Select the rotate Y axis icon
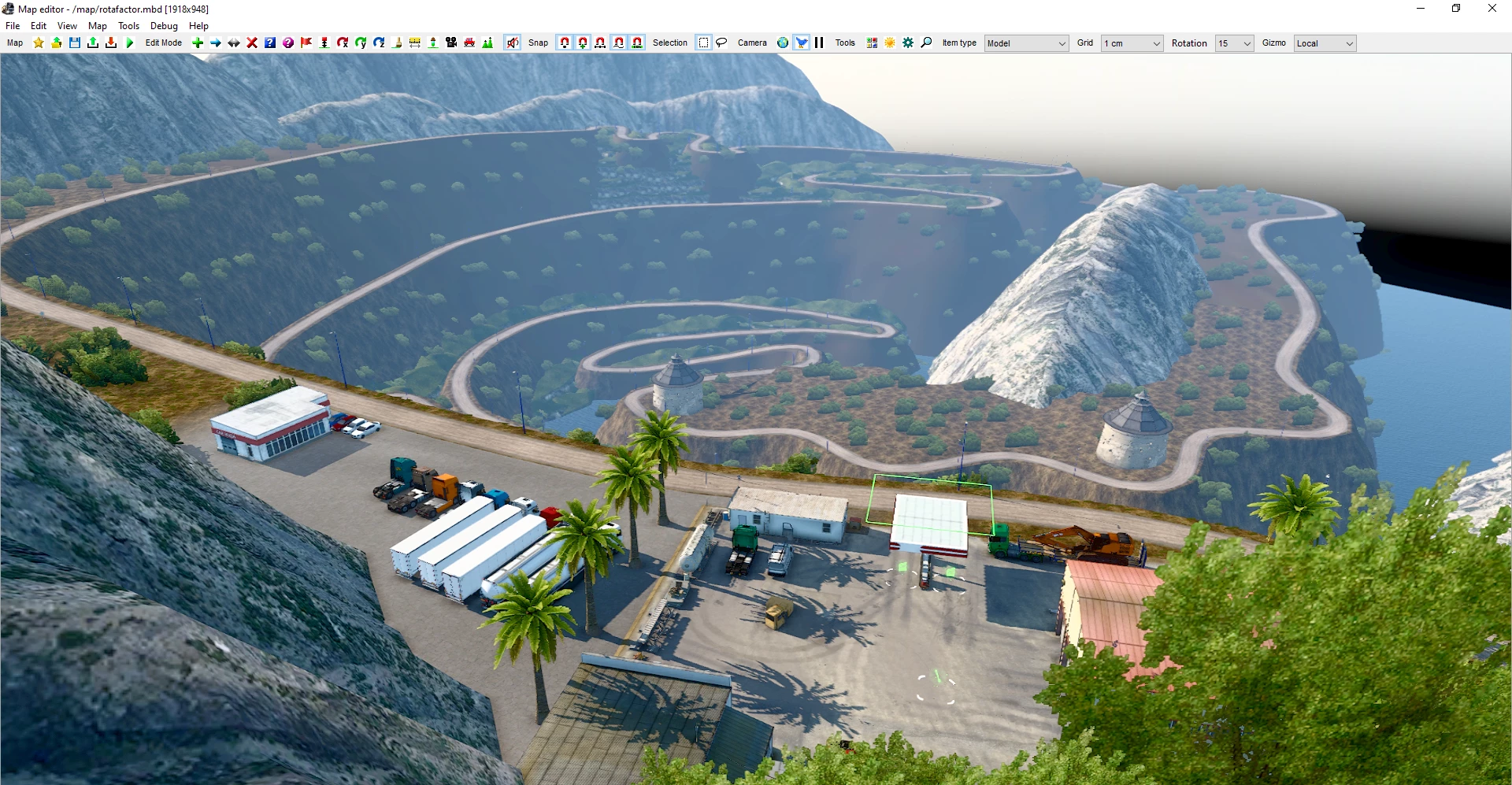The width and height of the screenshot is (1512, 785). 361,43
